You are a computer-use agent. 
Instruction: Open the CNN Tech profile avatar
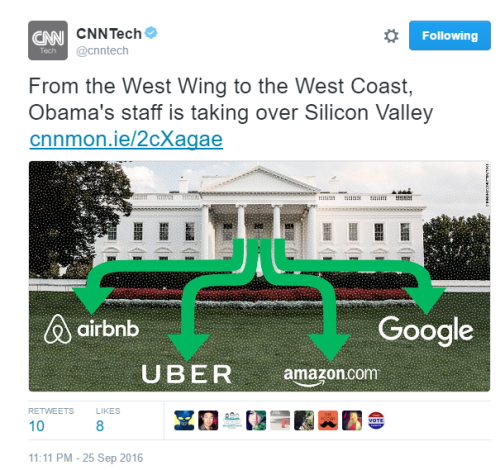tap(48, 40)
